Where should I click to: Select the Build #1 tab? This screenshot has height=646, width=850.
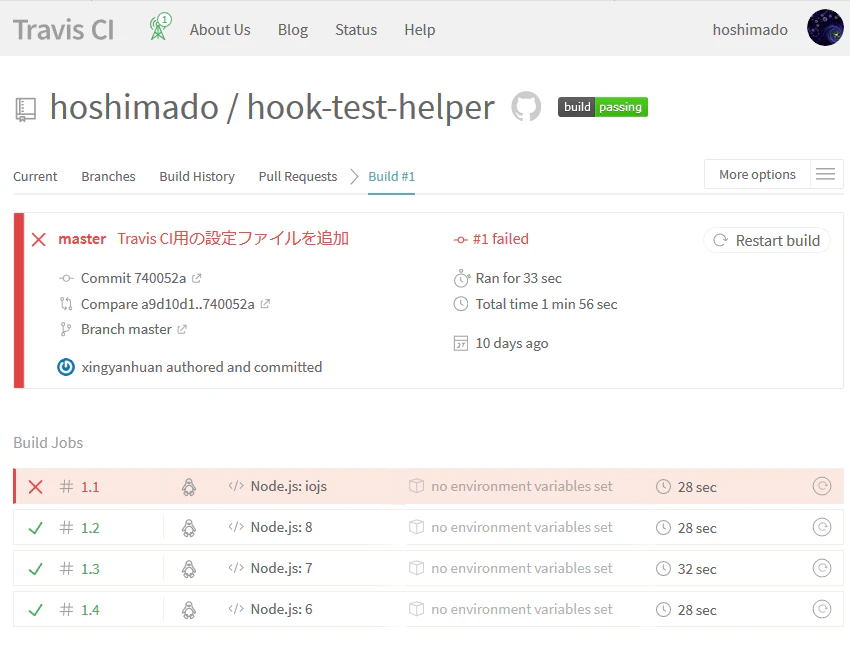point(391,177)
